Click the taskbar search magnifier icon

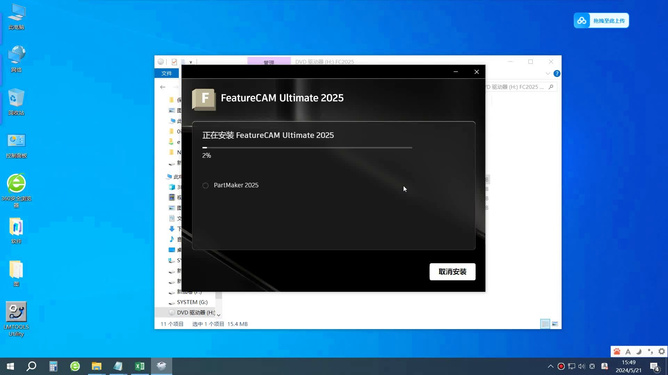click(x=32, y=366)
